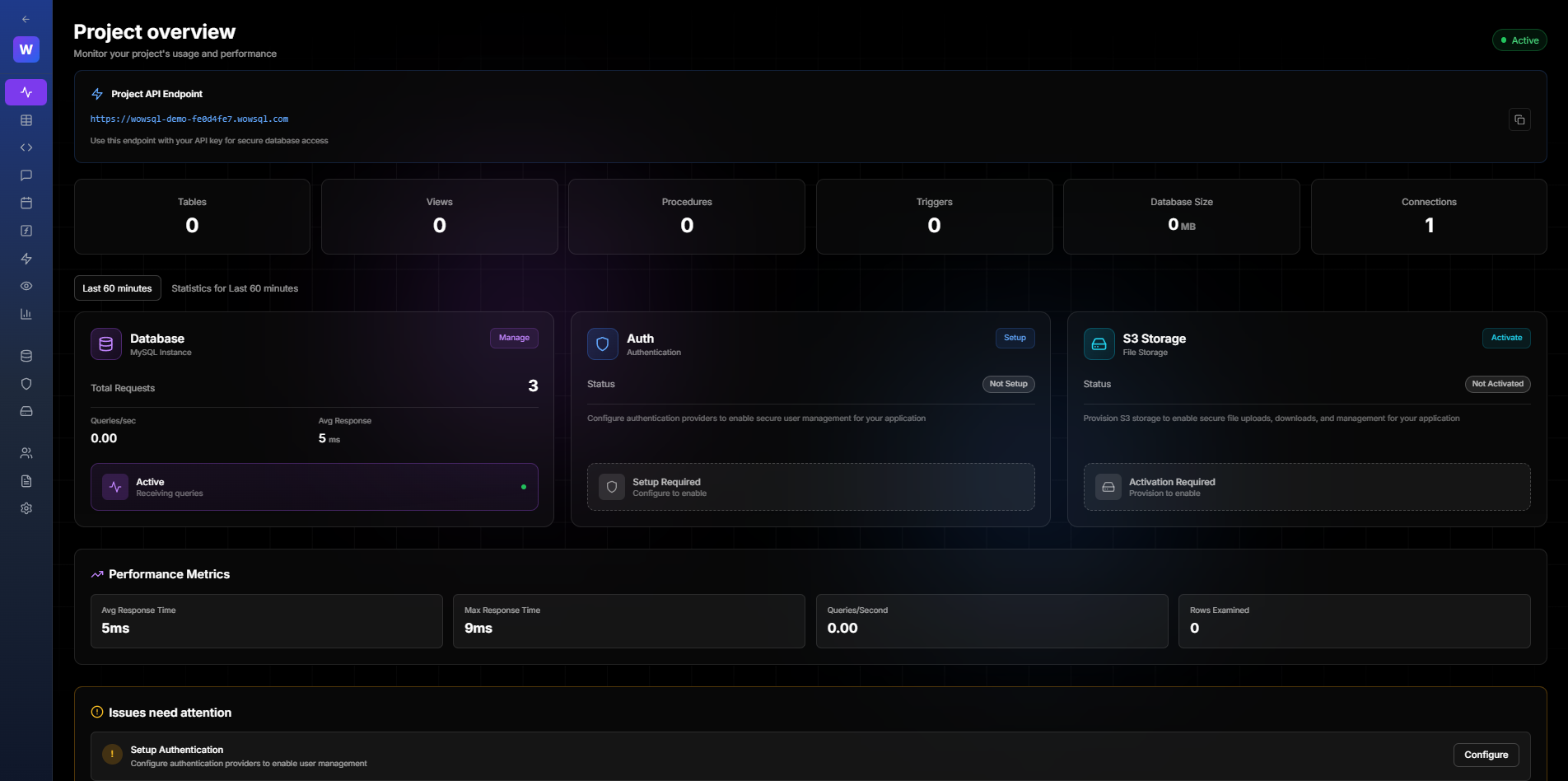Open sidebar Settings gear
The image size is (1568, 781).
pos(26,508)
